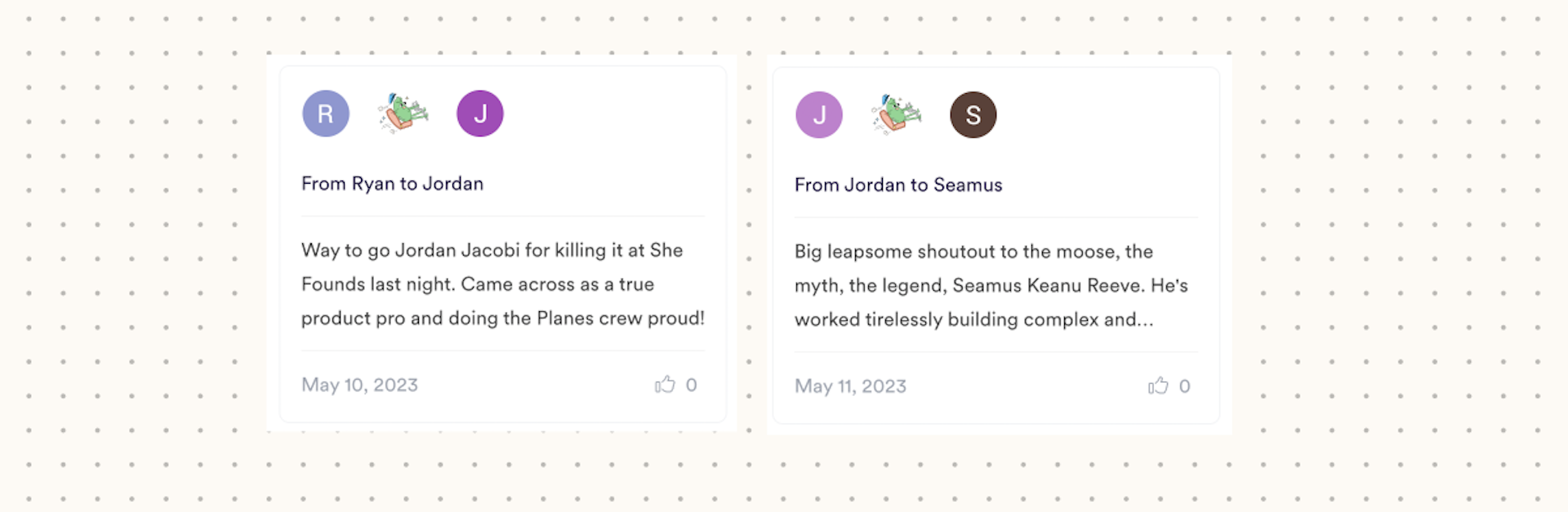The height and width of the screenshot is (512, 1568).
Task: View the like count on the May 11 card
Action: 1185,386
